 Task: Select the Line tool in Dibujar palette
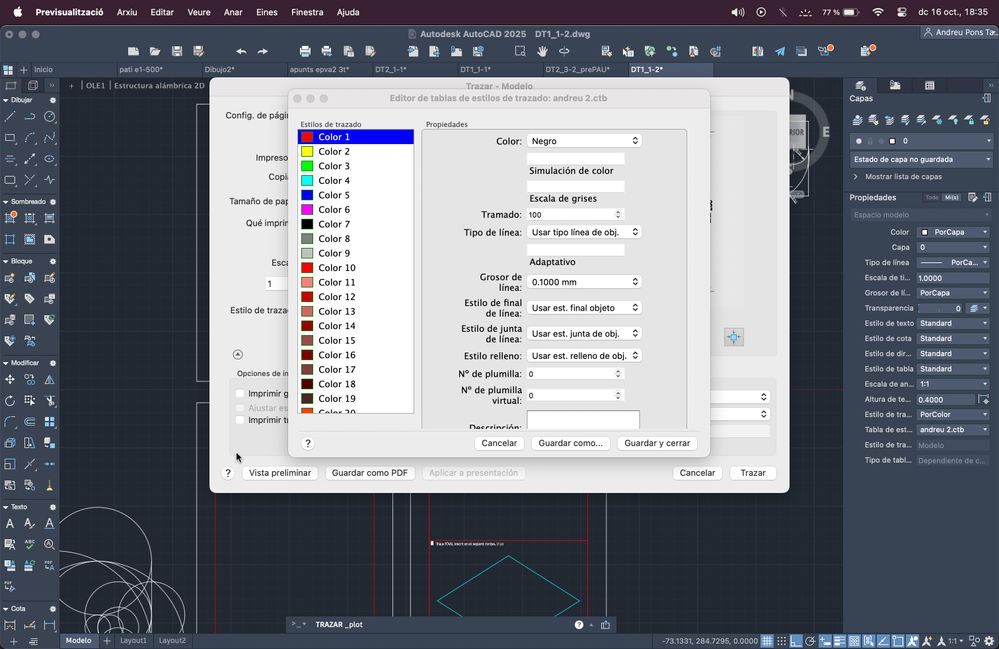(x=10, y=117)
